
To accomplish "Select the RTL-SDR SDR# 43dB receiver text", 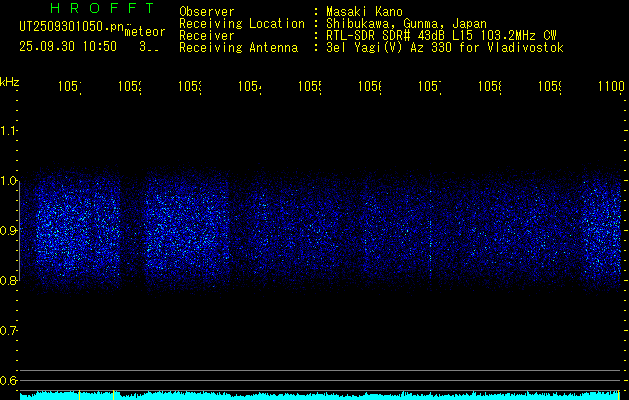I will coord(441,36).
